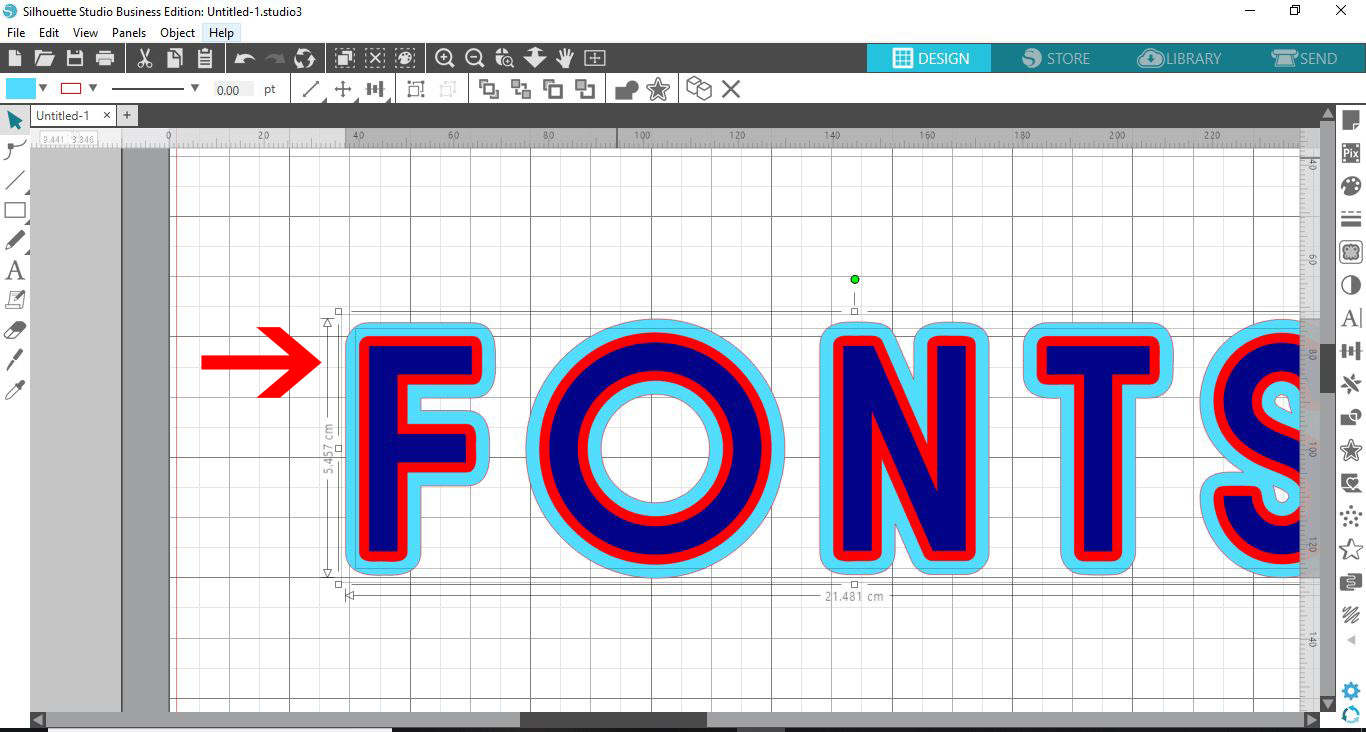Open the line style dropdown
The height and width of the screenshot is (732, 1366).
pos(194,88)
